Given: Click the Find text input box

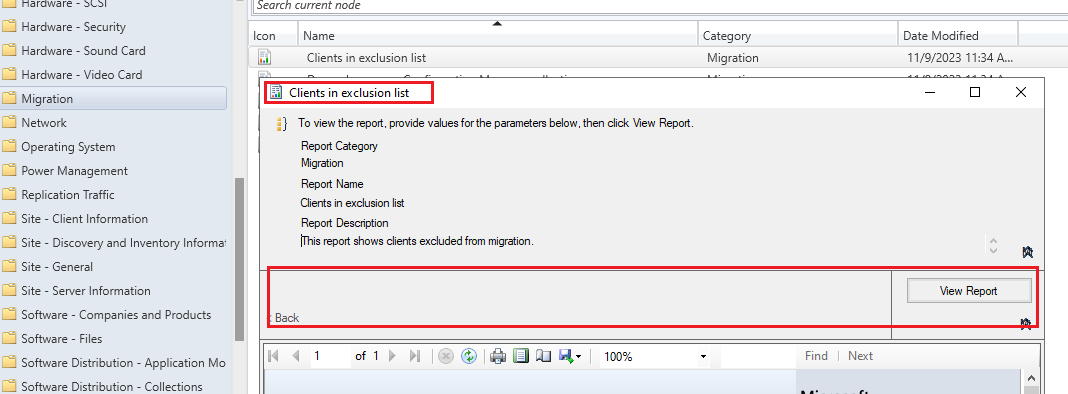Looking at the screenshot, I should 757,356.
